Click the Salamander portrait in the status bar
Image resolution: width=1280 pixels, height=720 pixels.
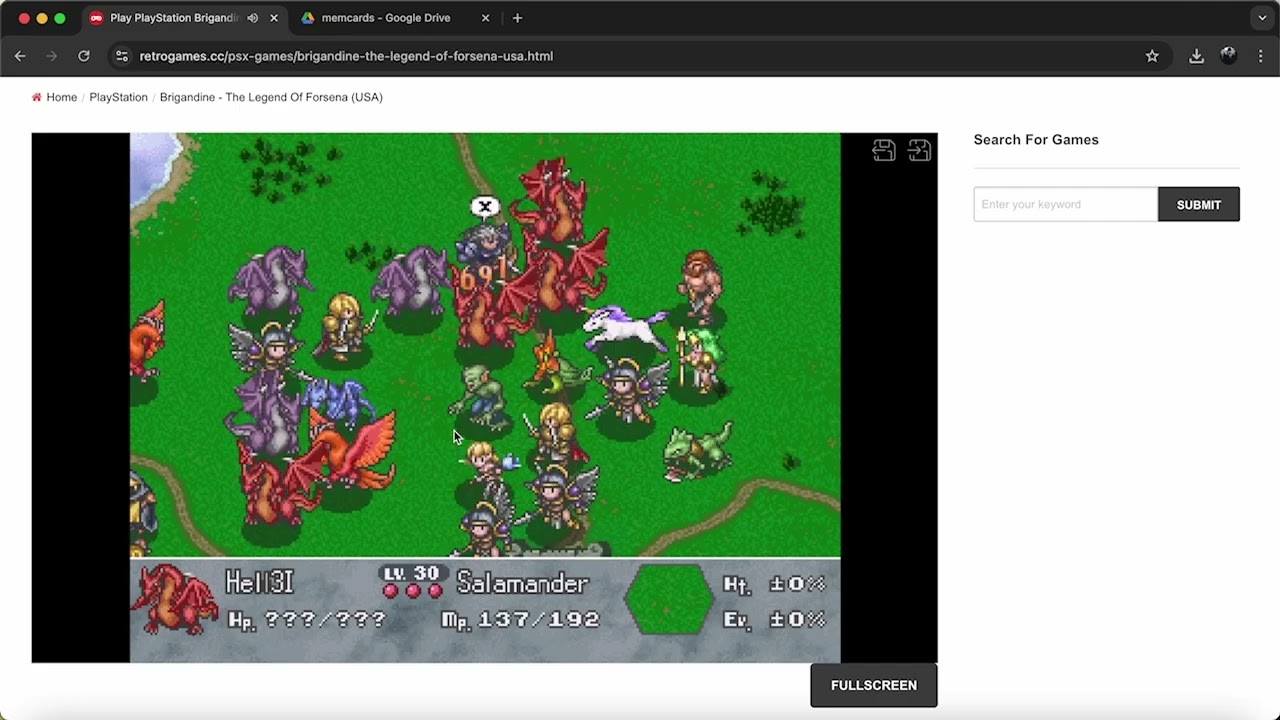pyautogui.click(x=175, y=600)
